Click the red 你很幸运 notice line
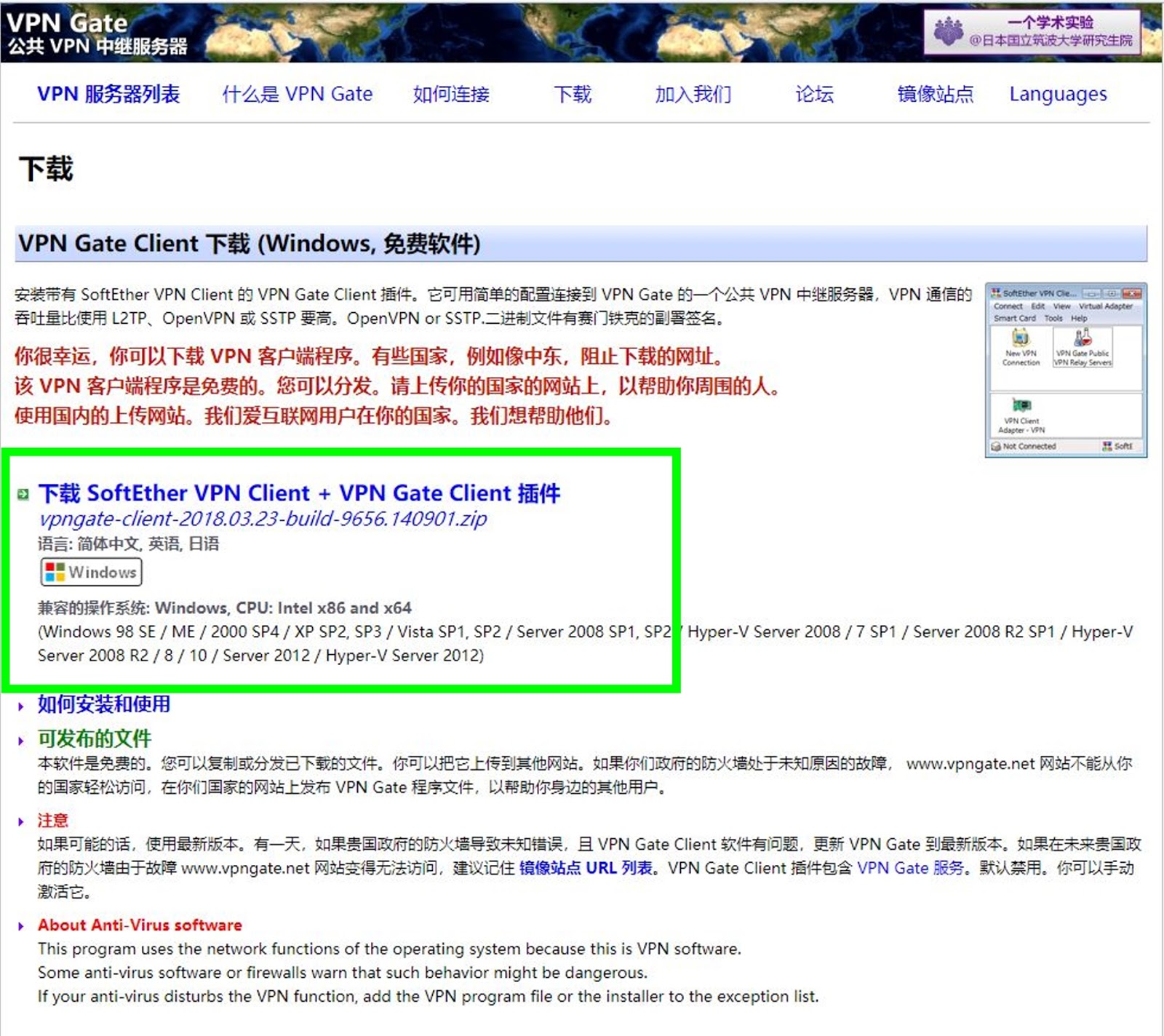This screenshot has height=1036, width=1164. pyautogui.click(x=370, y=356)
